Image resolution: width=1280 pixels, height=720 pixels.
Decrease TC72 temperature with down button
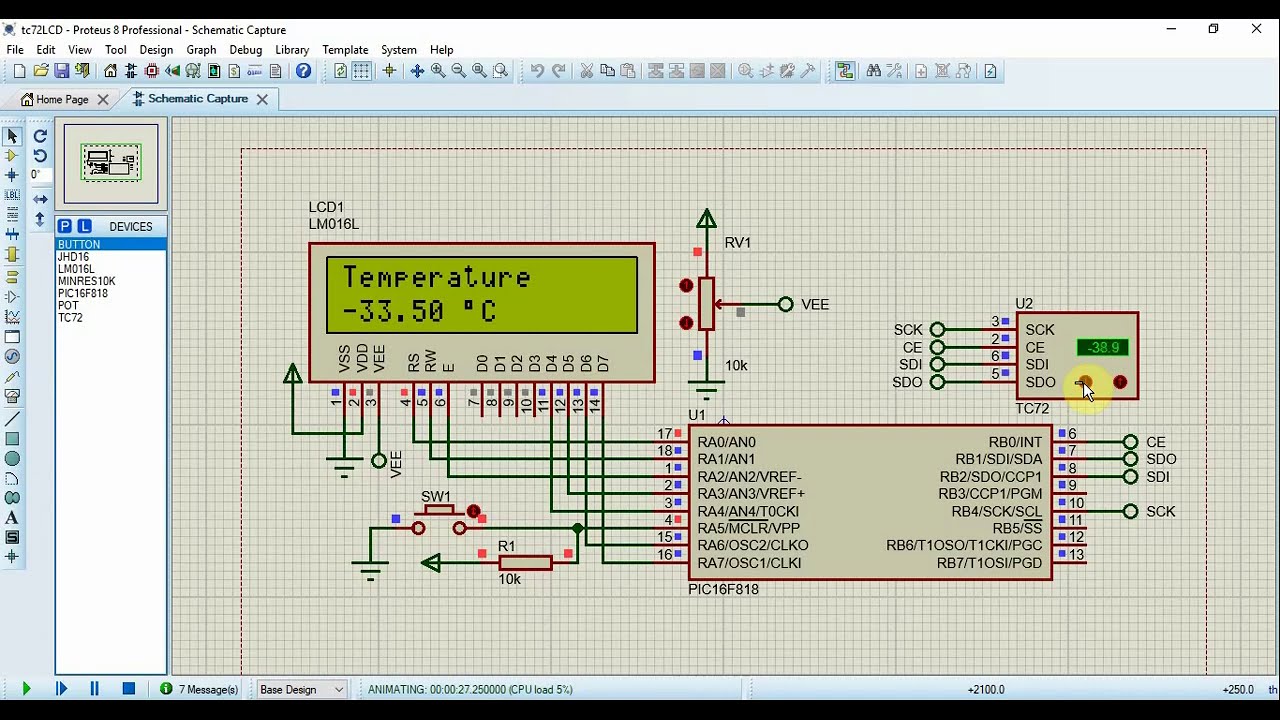(x=1085, y=382)
